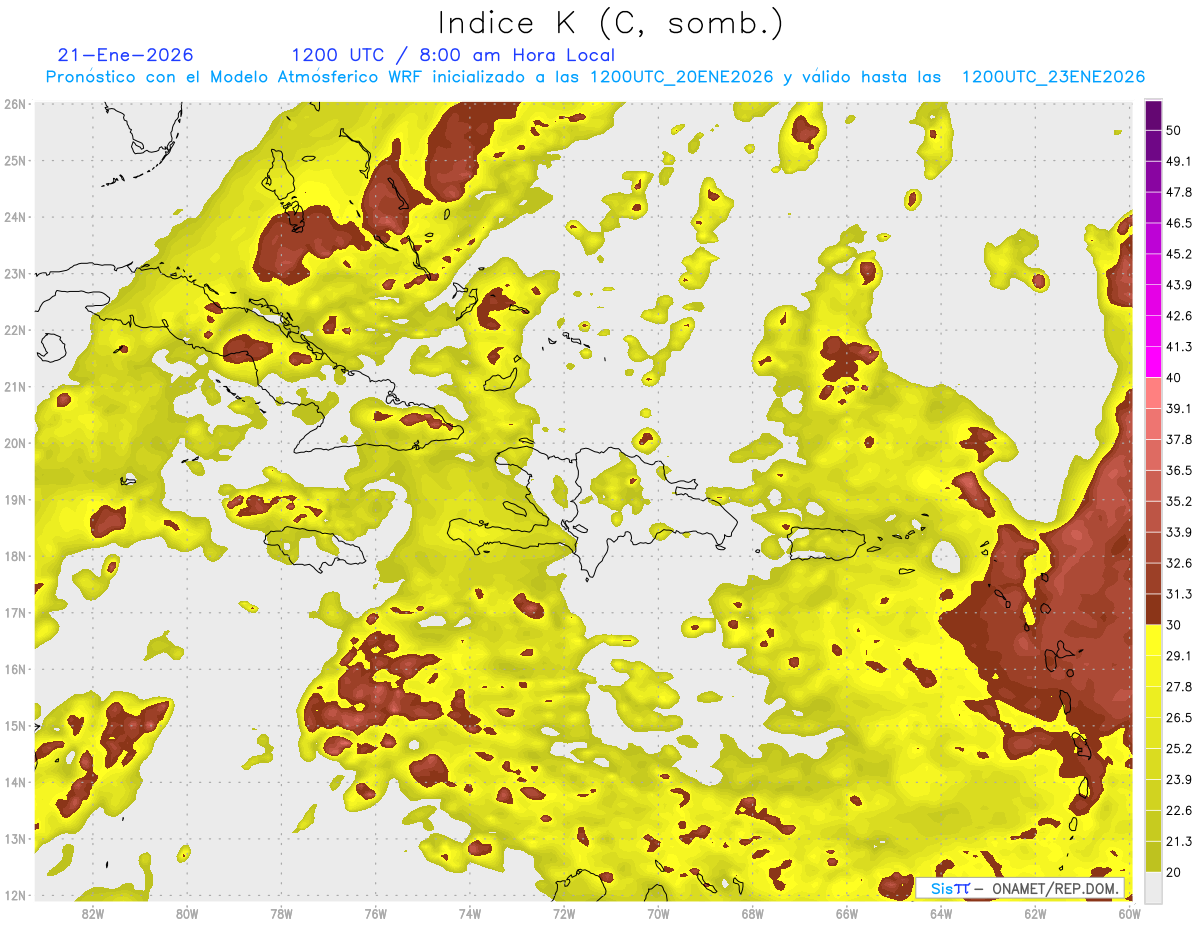Viewport: 1200px width, 927px height.
Task: Click the '35.2' colorbar label
Action: coord(1180,501)
